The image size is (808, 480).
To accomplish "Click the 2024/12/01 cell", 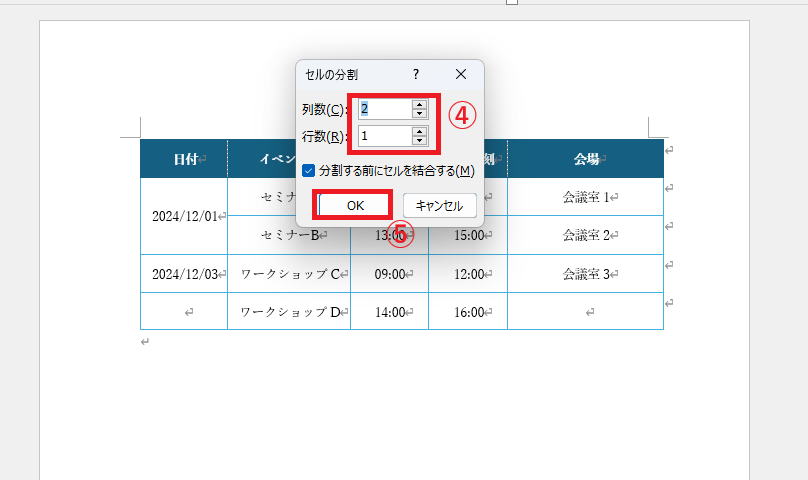I will (x=184, y=216).
